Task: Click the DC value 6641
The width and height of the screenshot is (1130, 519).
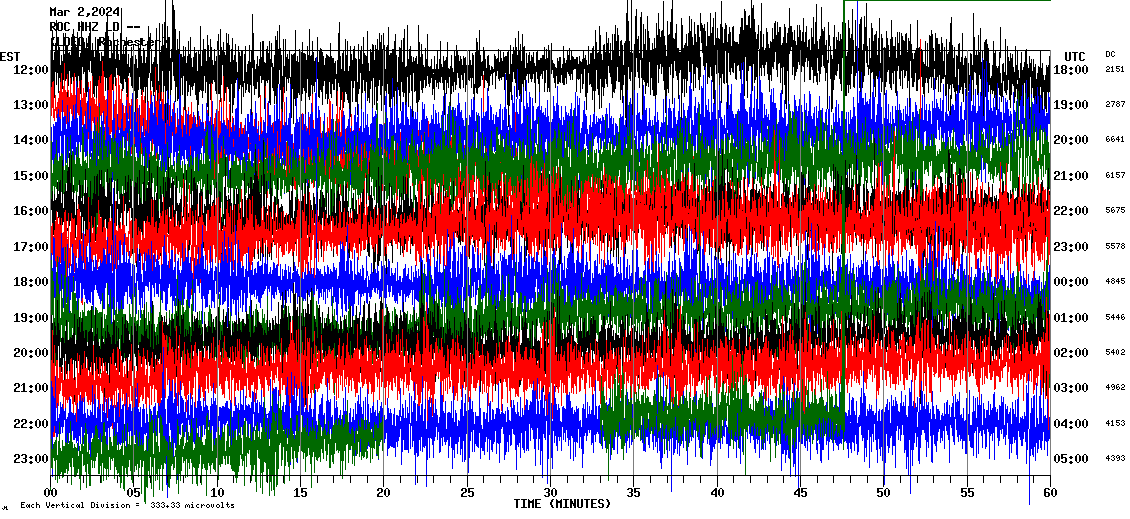Action: point(1115,140)
